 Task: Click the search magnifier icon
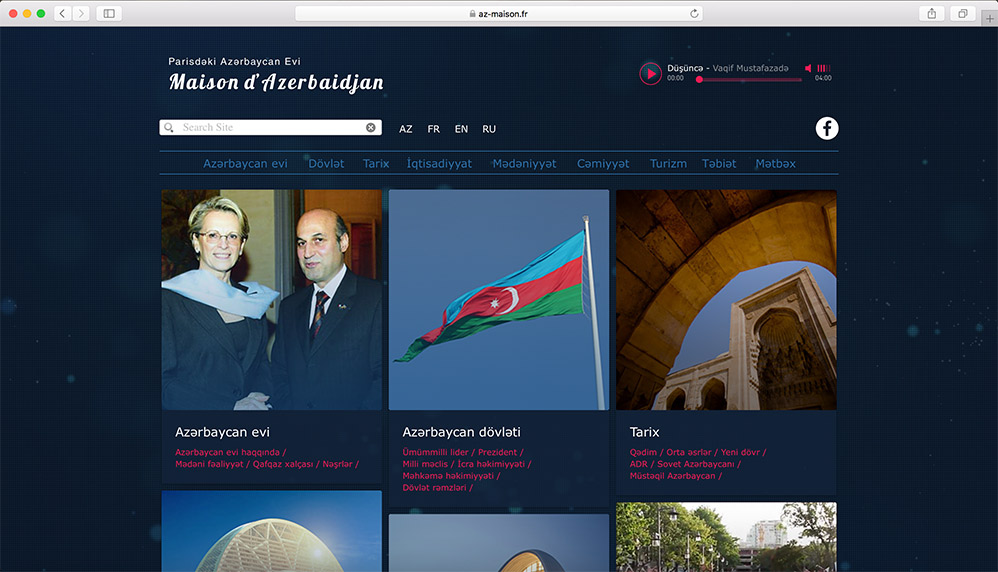point(169,128)
